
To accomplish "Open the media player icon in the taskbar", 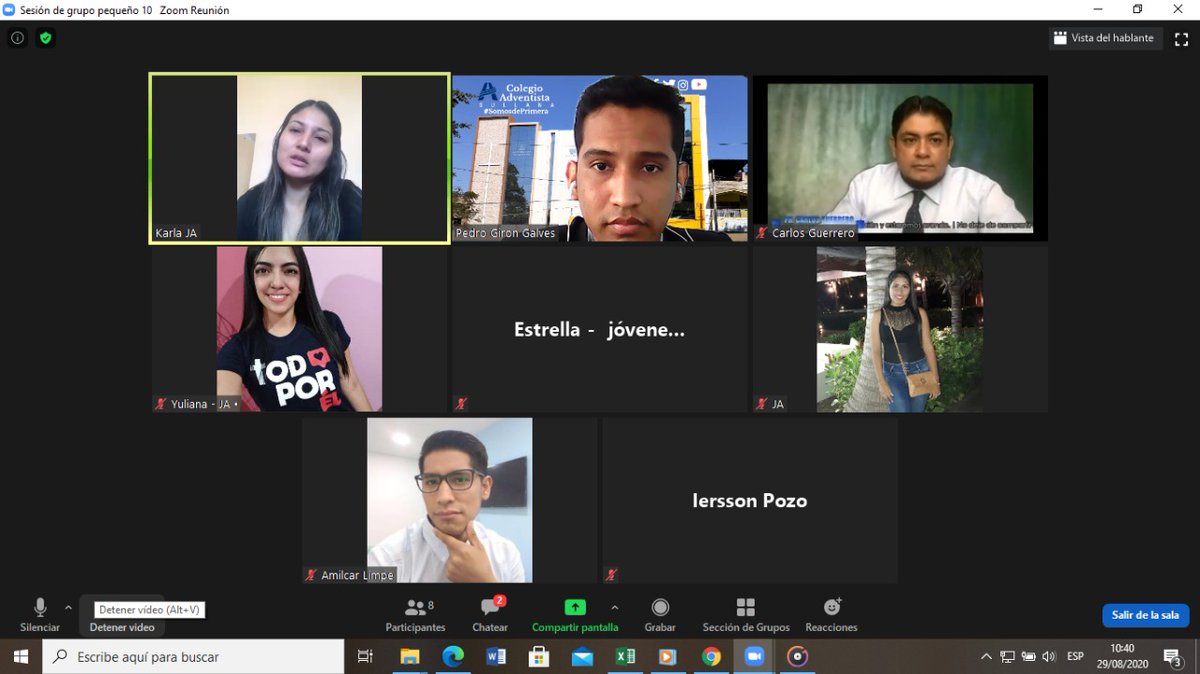I will coord(668,657).
